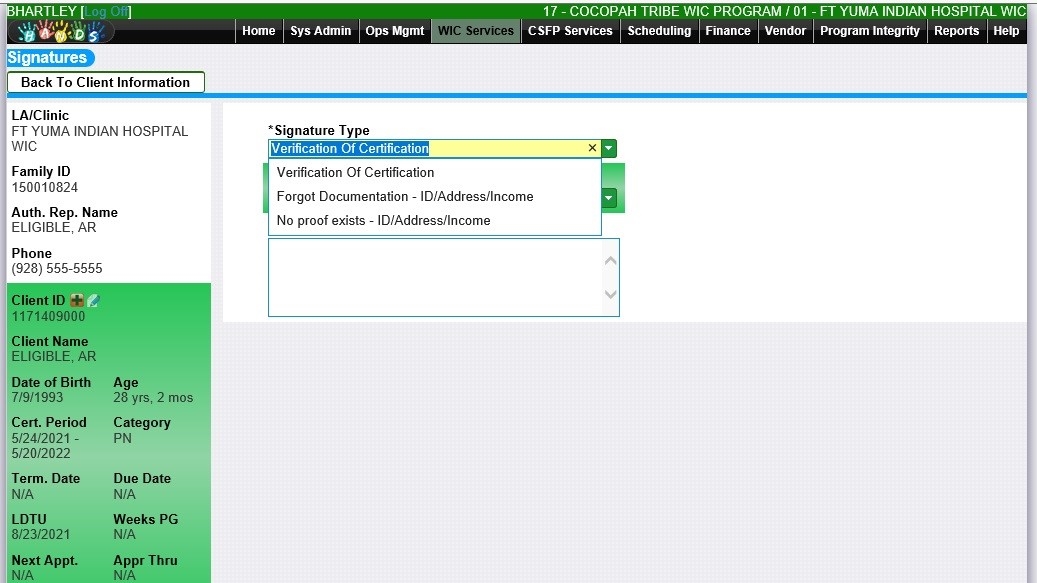1037x583 pixels.
Task: Click the Log Off link
Action: click(106, 11)
